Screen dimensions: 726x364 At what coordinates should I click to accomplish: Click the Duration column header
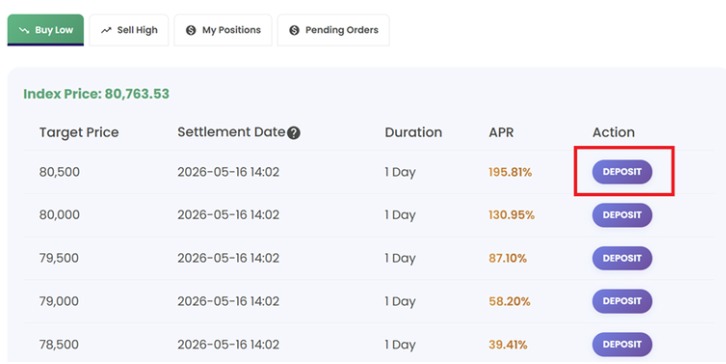[x=413, y=132]
